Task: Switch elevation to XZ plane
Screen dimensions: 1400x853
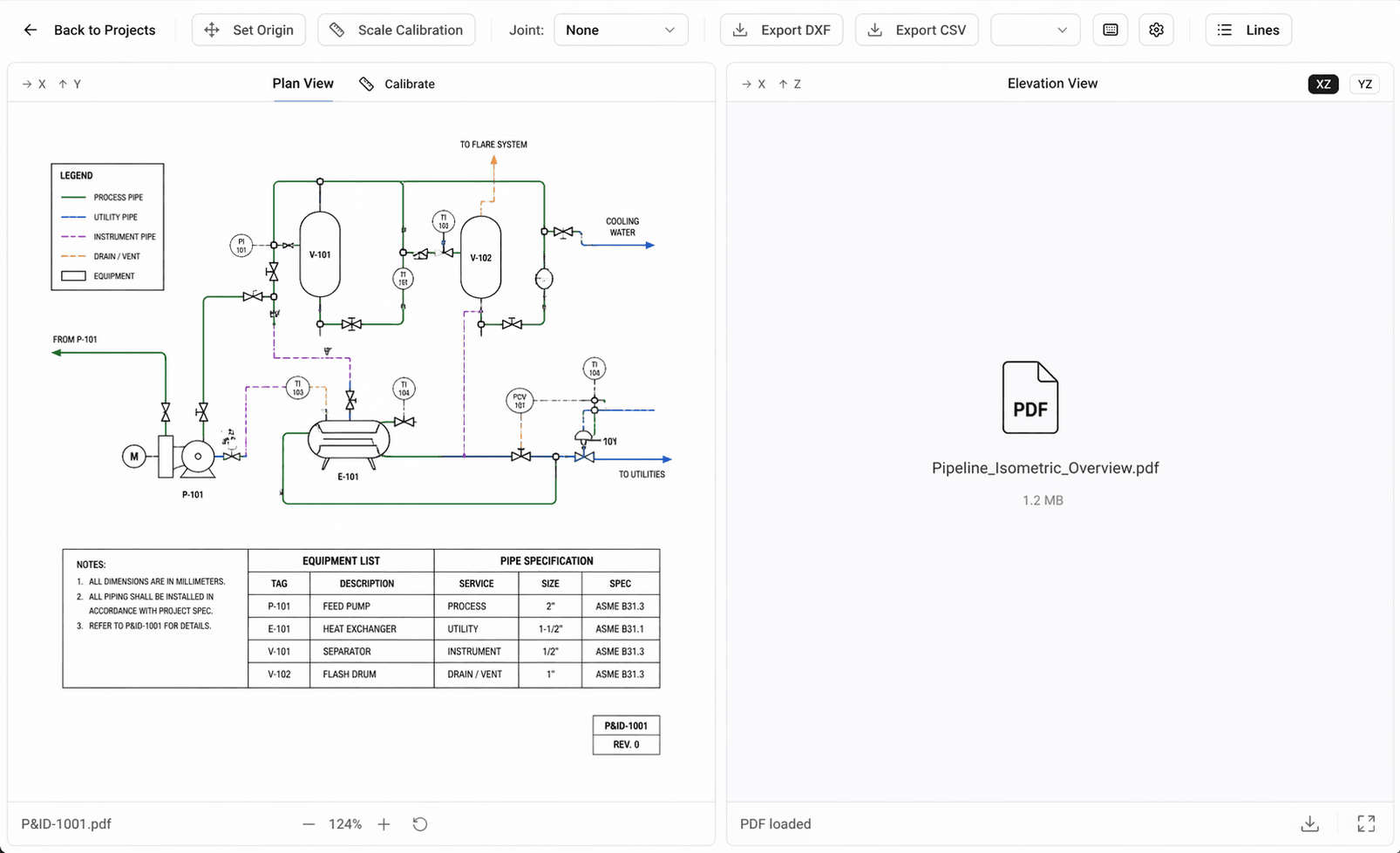Action: click(x=1323, y=84)
